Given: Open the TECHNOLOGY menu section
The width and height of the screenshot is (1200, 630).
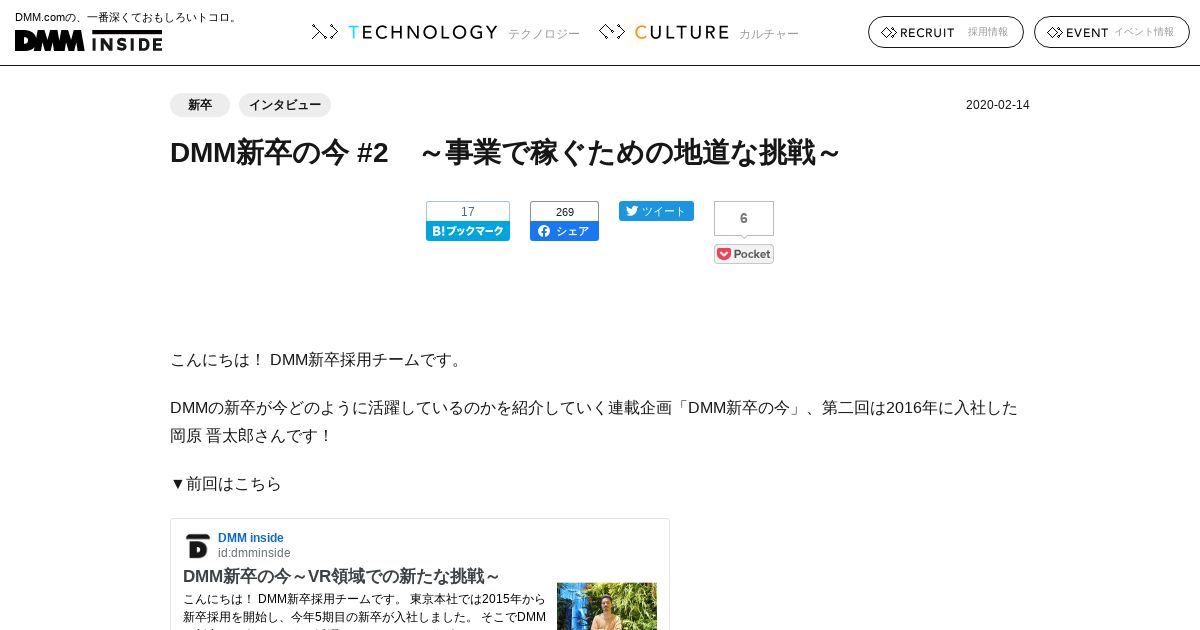Looking at the screenshot, I should coord(445,32).
